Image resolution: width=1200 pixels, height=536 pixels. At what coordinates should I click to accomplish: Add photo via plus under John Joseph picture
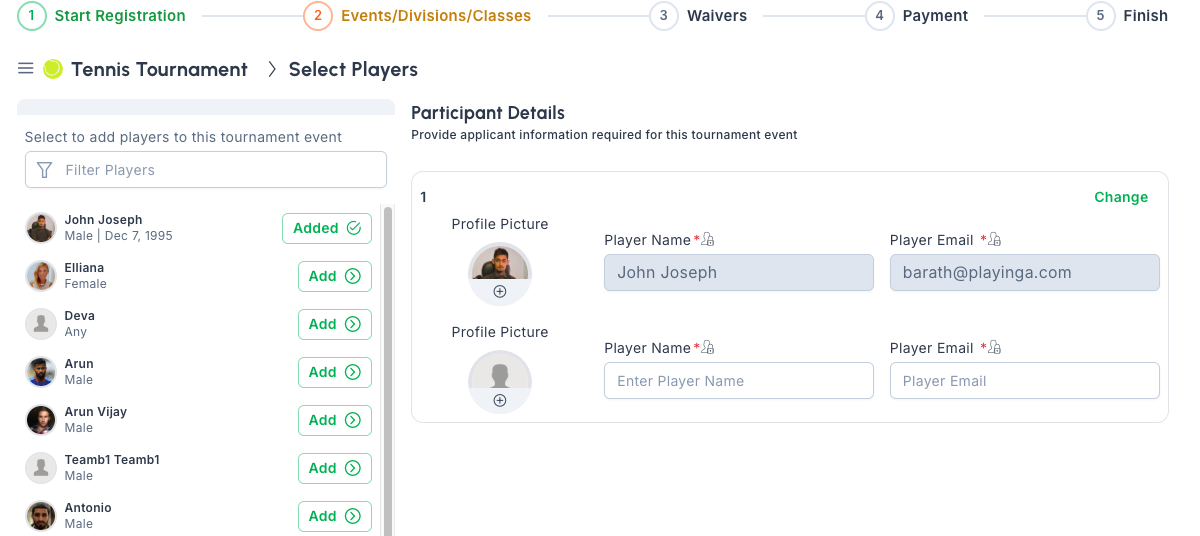click(x=500, y=292)
